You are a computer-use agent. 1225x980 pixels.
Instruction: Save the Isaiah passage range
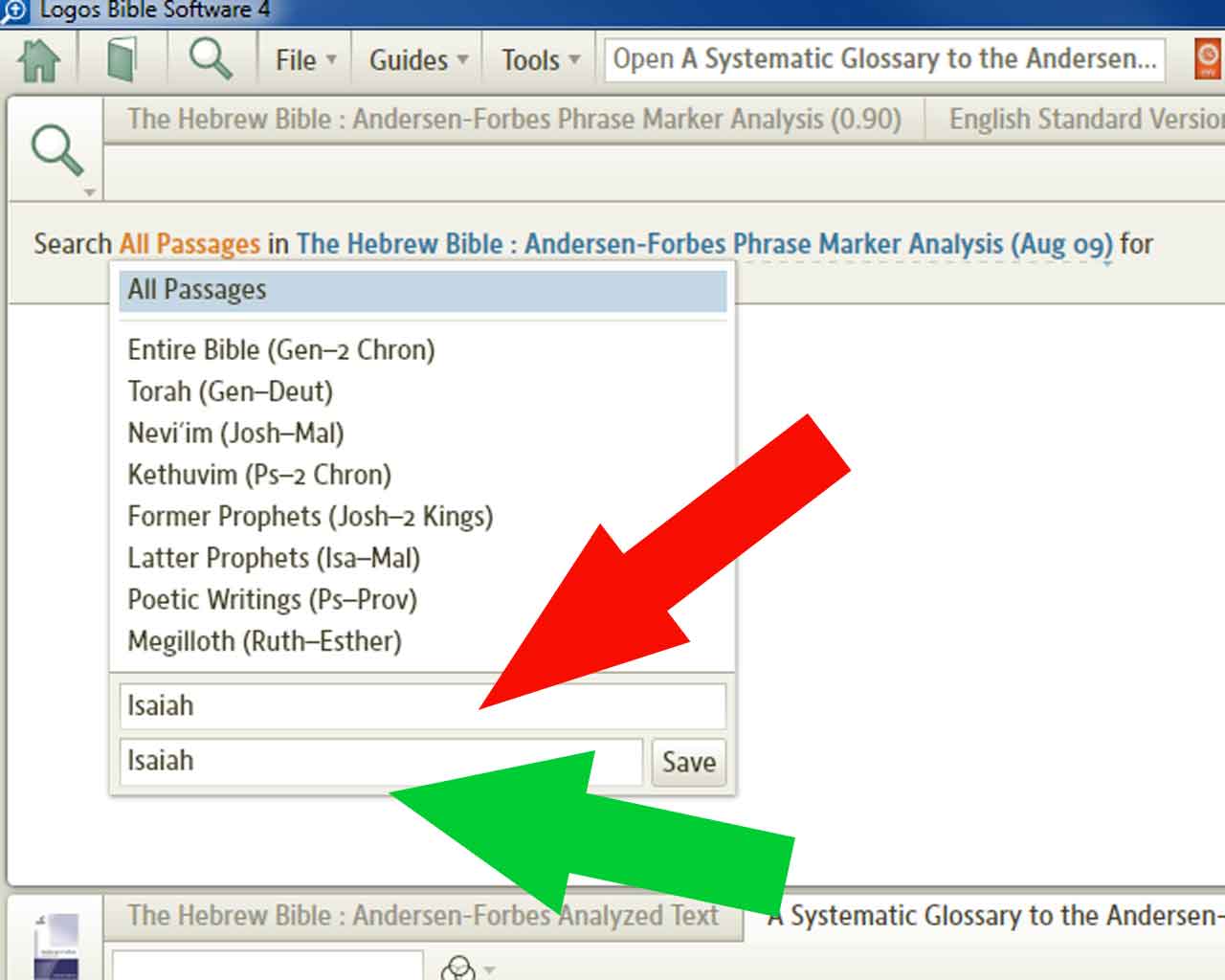pyautogui.click(x=689, y=762)
